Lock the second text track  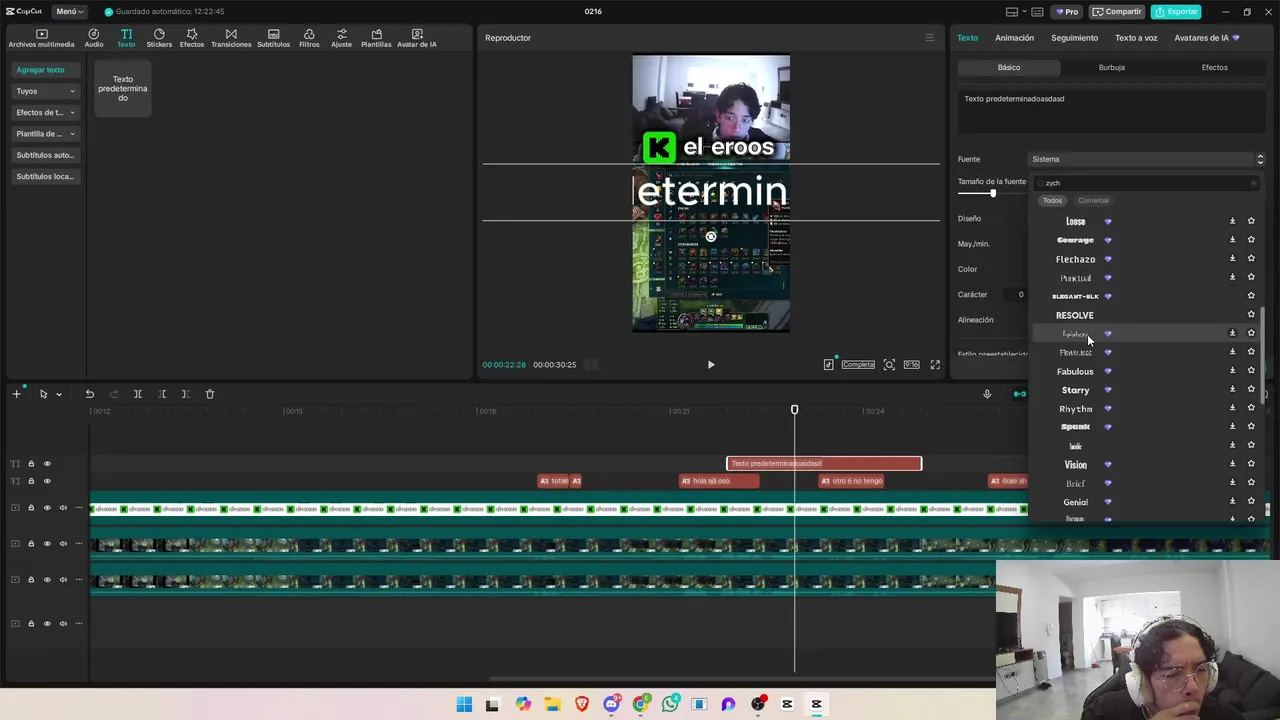[x=31, y=481]
